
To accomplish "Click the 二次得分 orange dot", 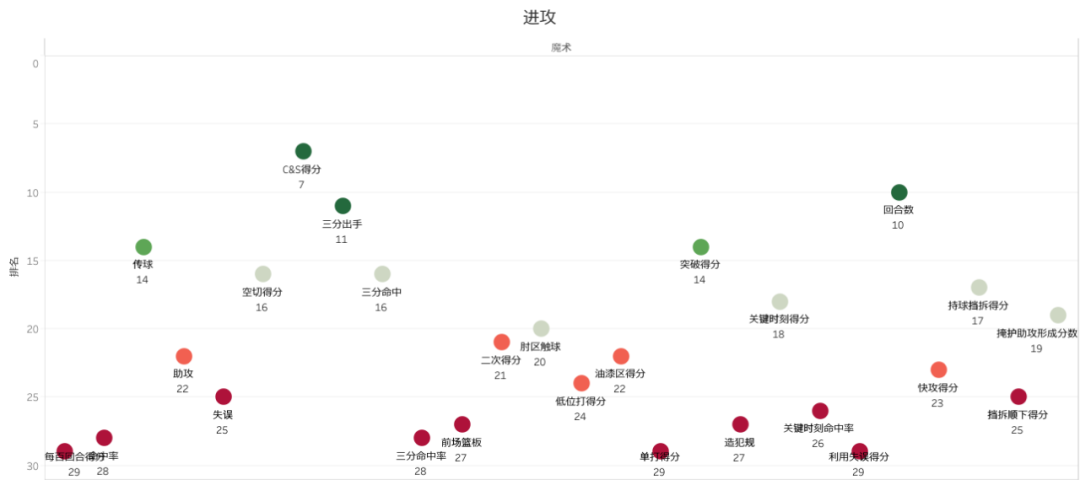I will (x=501, y=342).
